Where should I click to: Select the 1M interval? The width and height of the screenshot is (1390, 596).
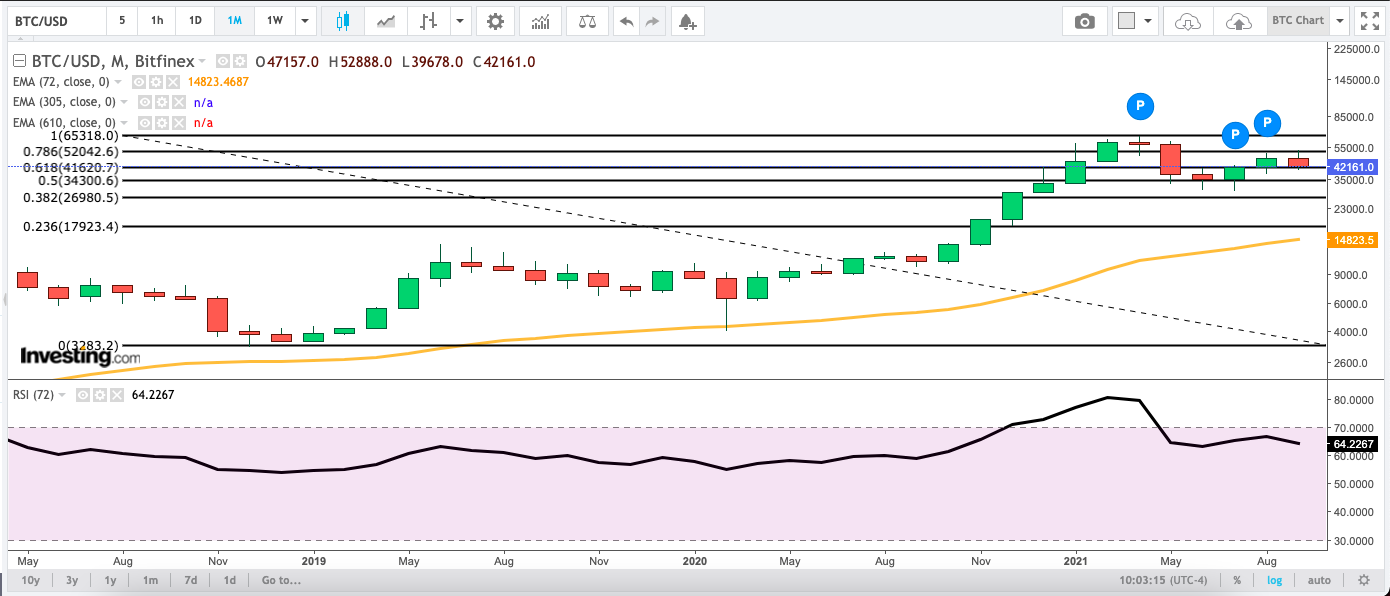pyautogui.click(x=235, y=21)
